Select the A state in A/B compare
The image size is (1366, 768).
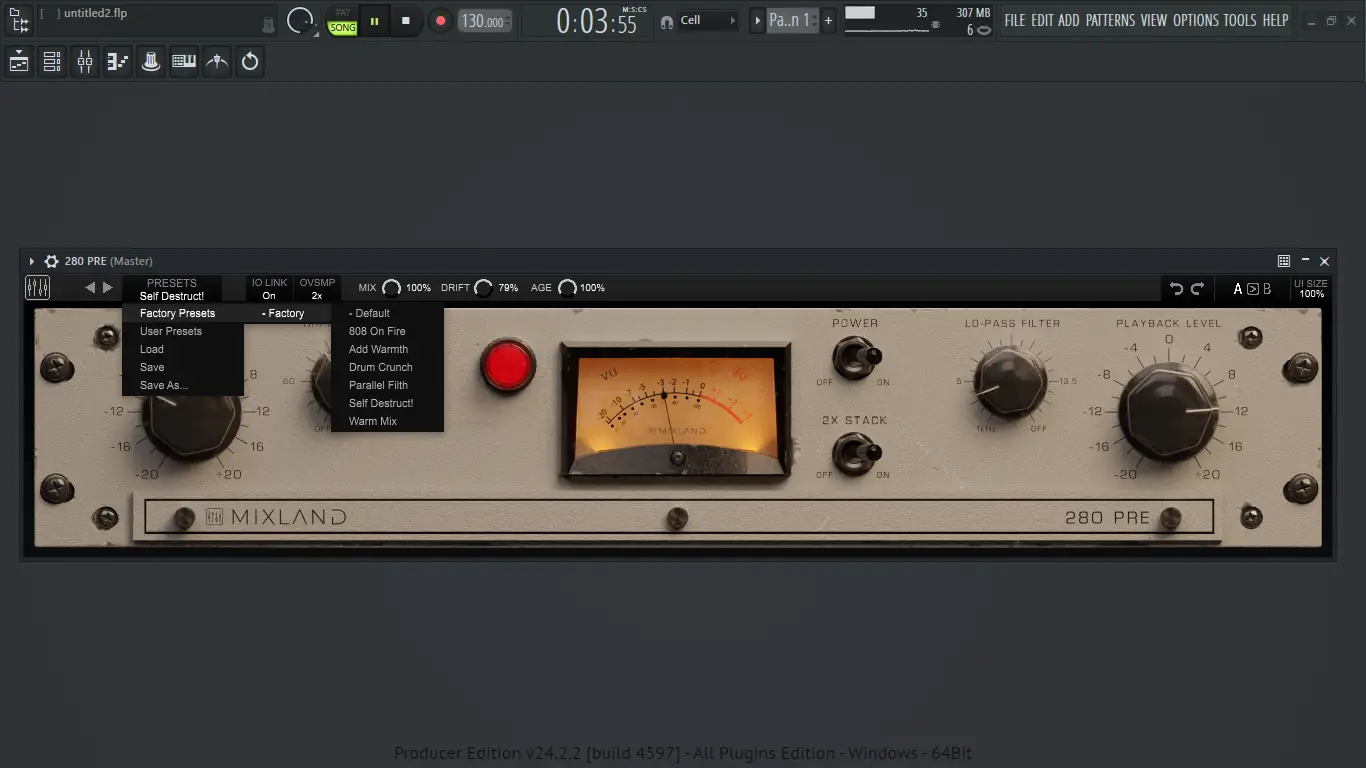[1238, 289]
